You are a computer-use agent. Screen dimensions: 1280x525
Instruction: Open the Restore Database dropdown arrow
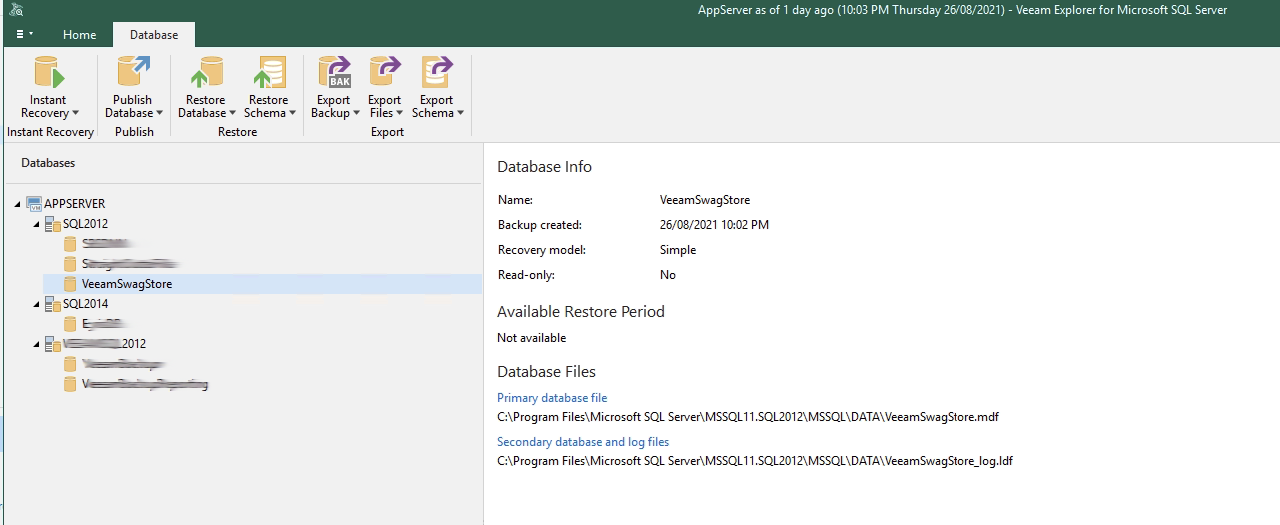click(x=233, y=114)
